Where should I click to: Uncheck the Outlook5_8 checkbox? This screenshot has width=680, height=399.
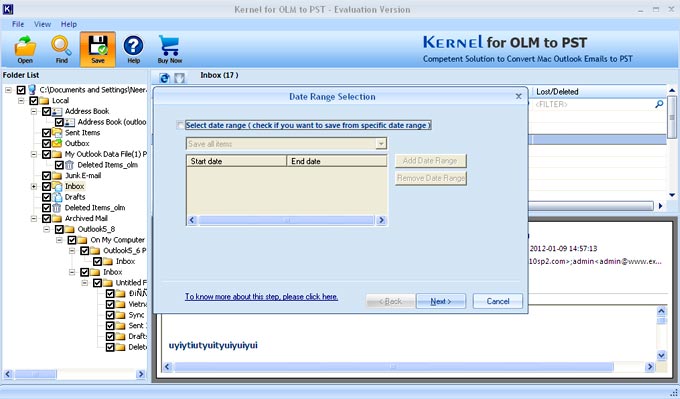pyautogui.click(x=59, y=229)
